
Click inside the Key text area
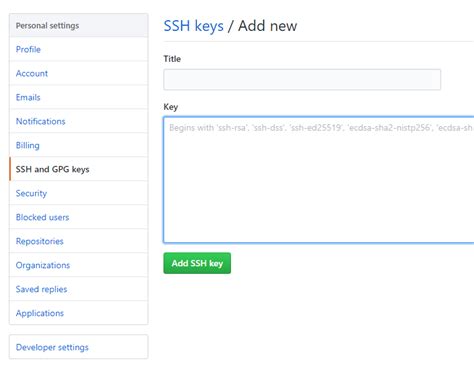click(x=319, y=180)
